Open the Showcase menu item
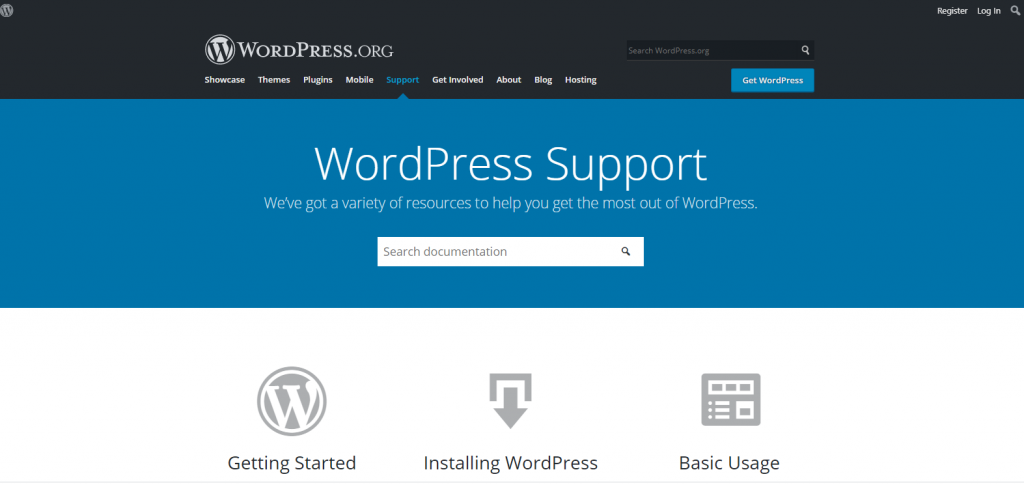The width and height of the screenshot is (1024, 485). click(x=225, y=80)
